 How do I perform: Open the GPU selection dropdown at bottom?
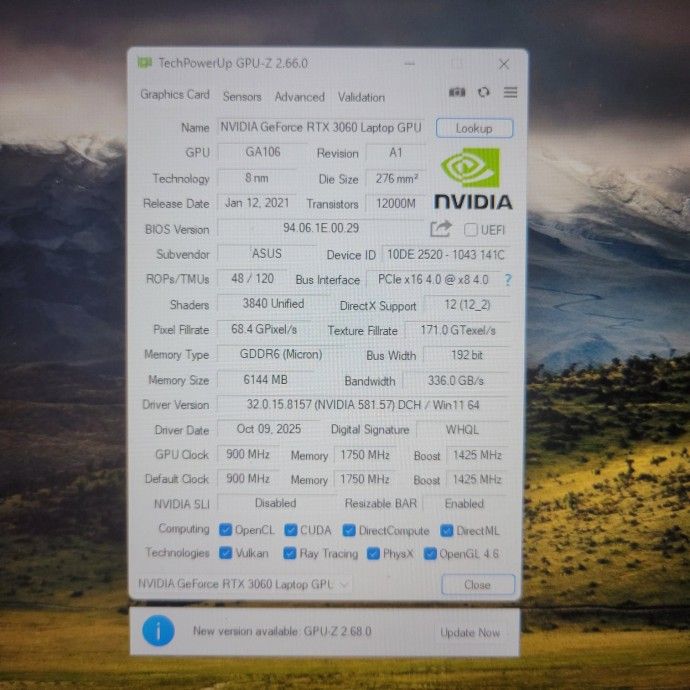point(243,584)
